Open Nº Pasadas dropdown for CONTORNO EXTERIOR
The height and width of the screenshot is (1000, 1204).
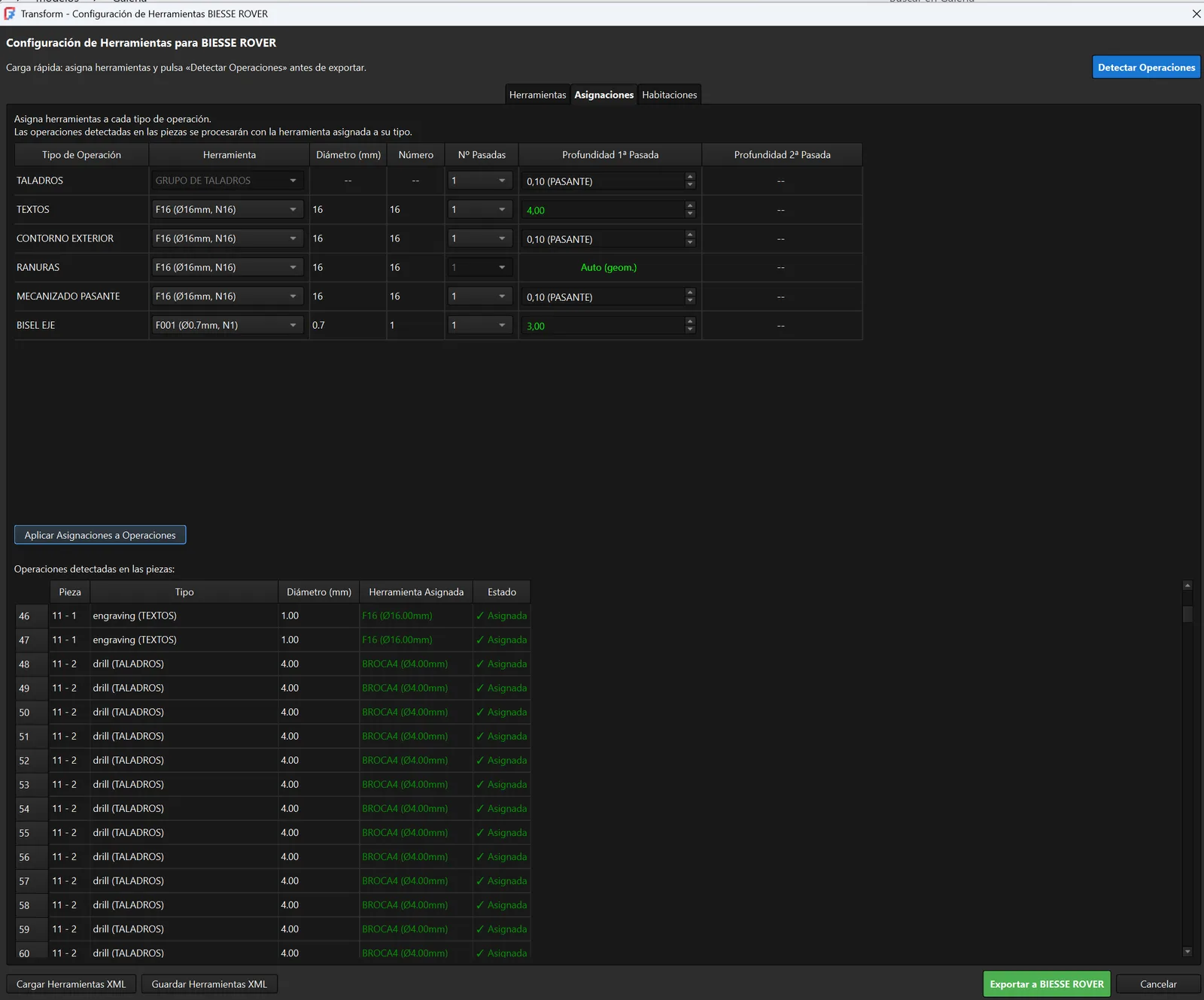tap(480, 239)
